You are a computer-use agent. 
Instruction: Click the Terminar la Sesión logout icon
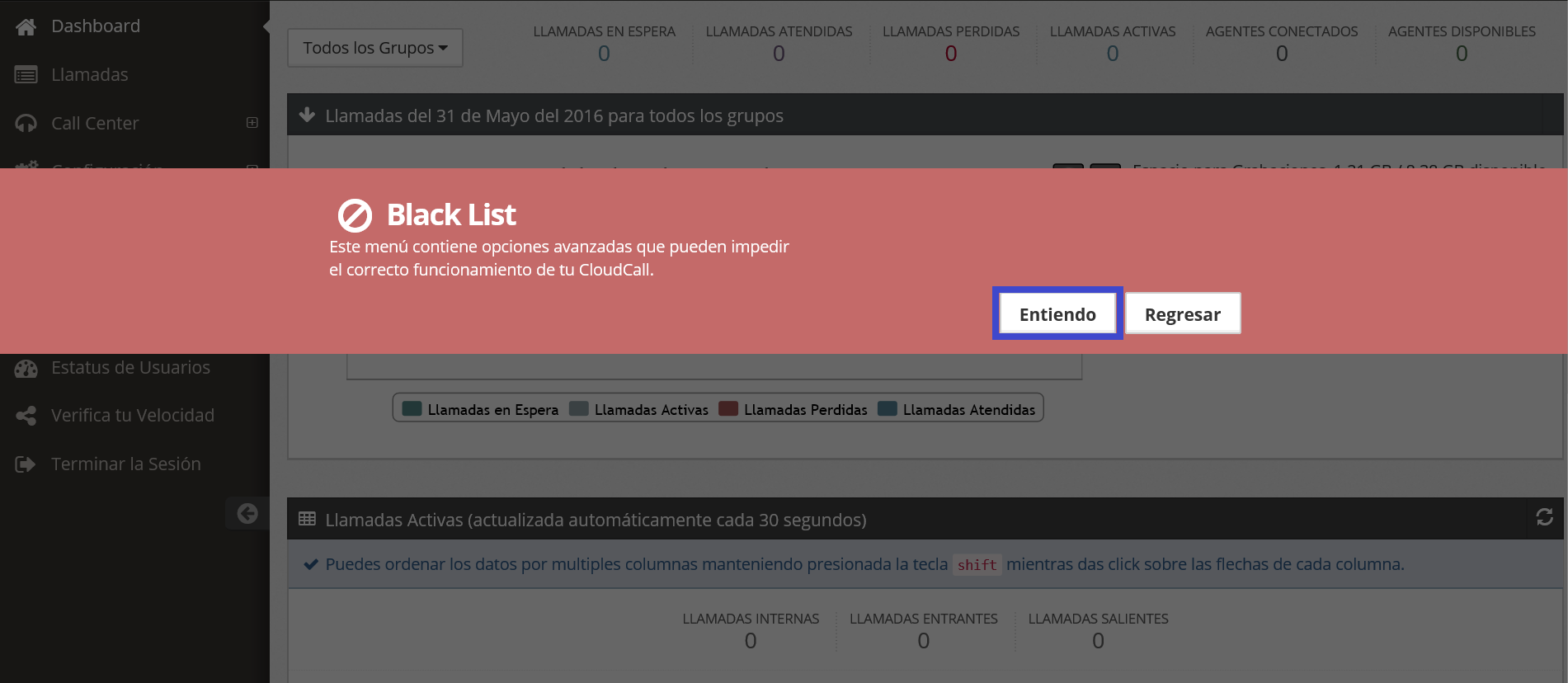tap(26, 464)
